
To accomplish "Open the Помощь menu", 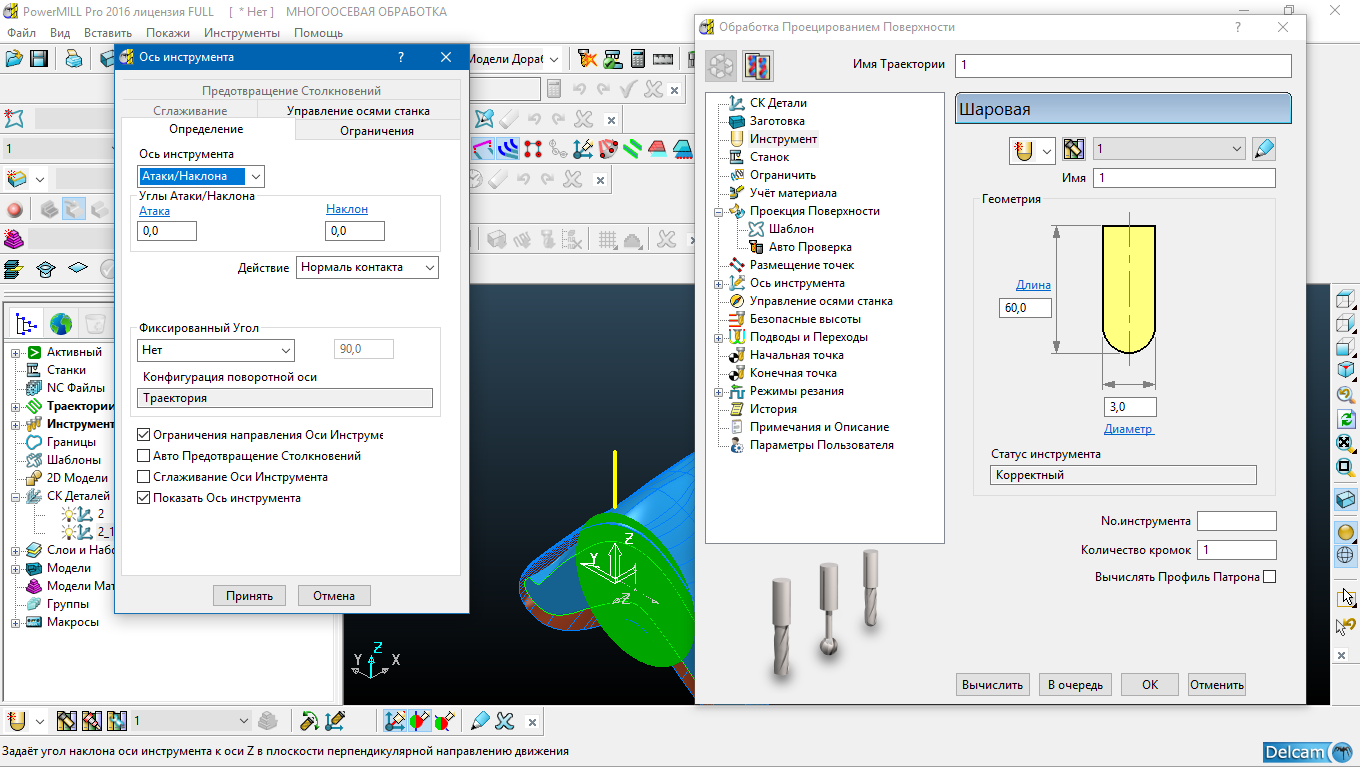I will click(319, 33).
